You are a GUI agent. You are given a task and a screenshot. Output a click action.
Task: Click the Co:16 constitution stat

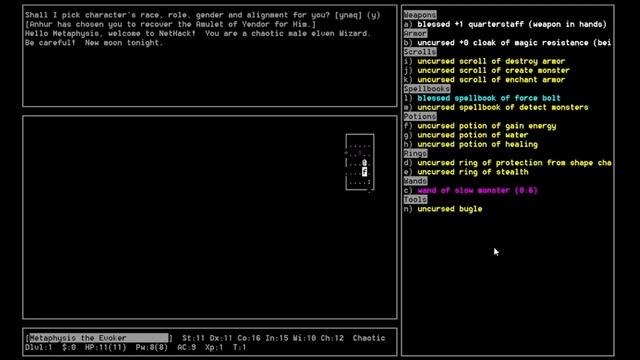tap(249, 338)
